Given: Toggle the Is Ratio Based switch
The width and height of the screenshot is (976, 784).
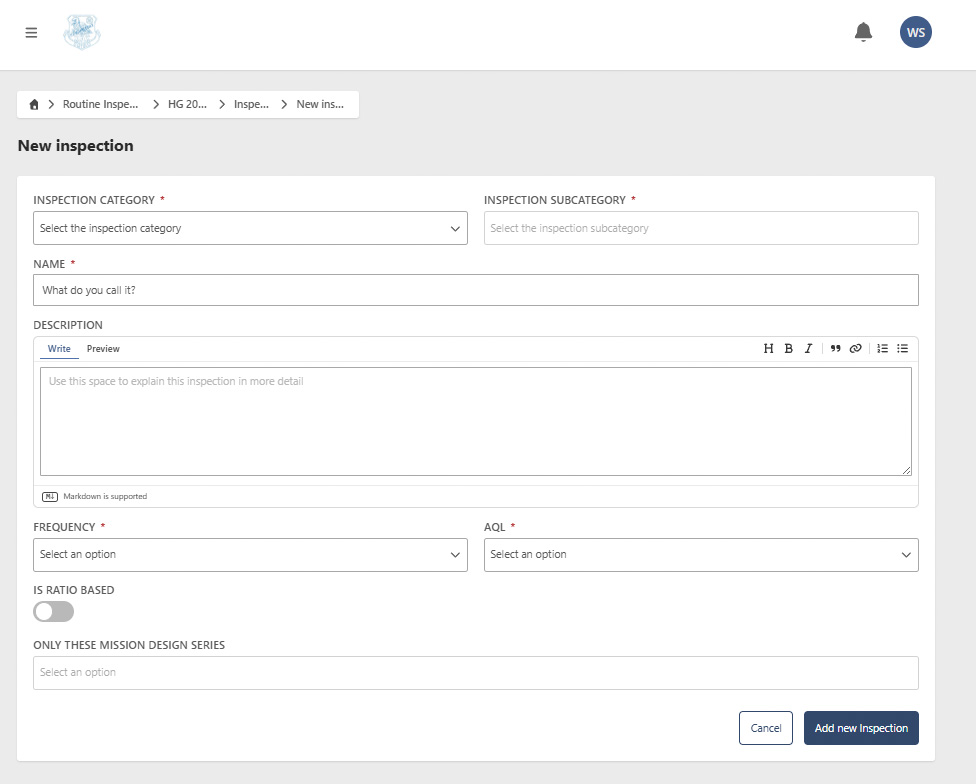Looking at the screenshot, I should pyautogui.click(x=54, y=612).
